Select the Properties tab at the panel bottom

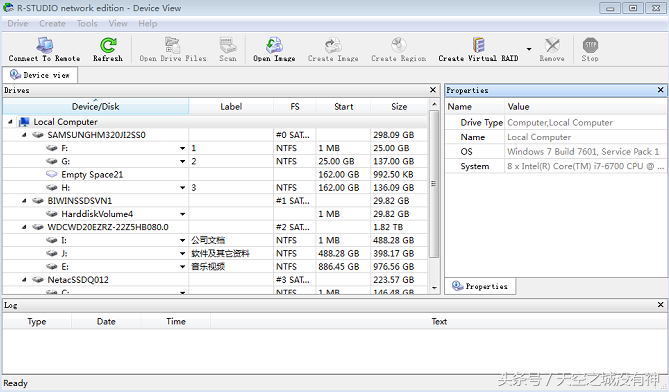pos(480,286)
